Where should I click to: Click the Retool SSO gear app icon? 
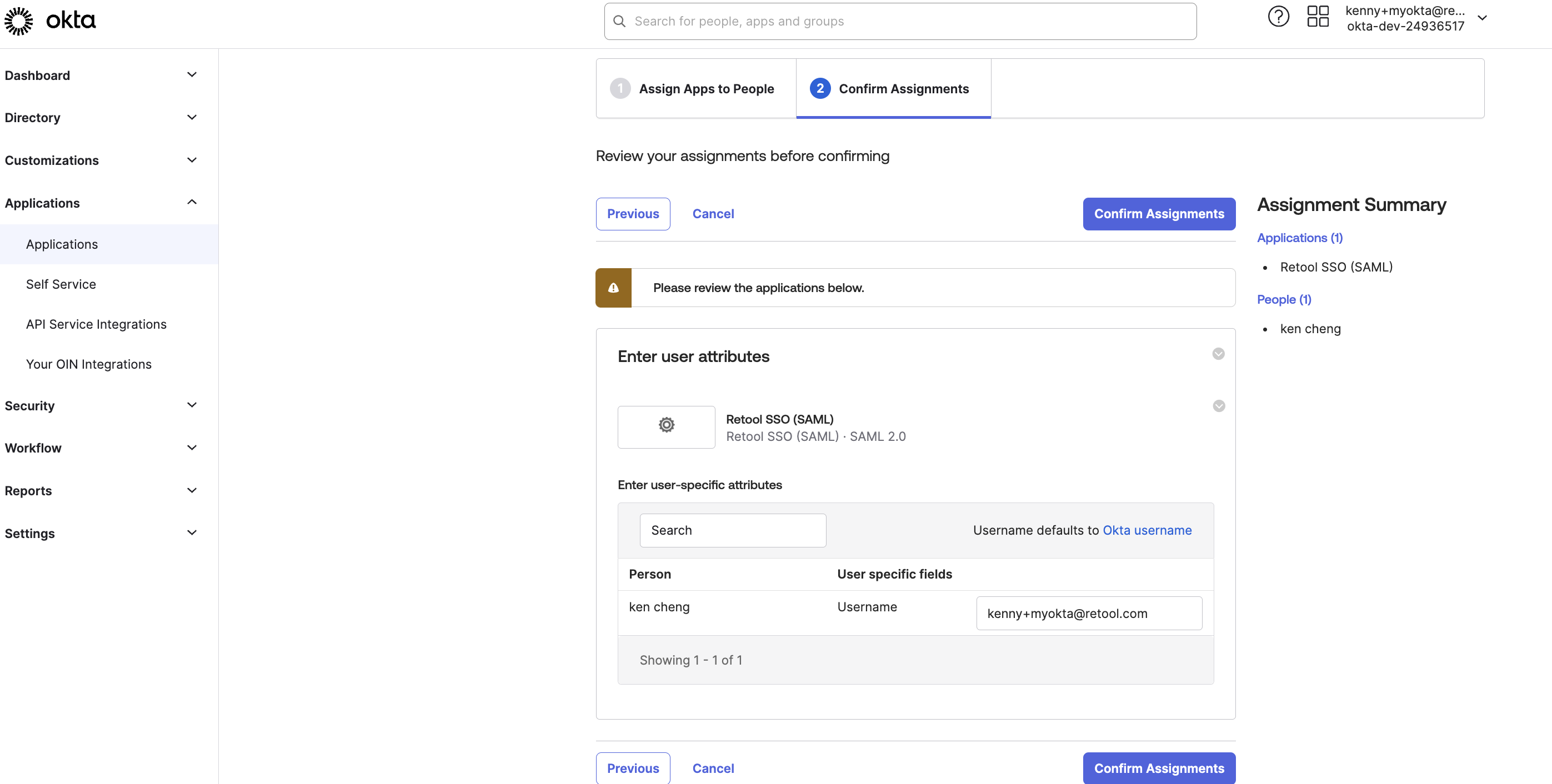(666, 426)
